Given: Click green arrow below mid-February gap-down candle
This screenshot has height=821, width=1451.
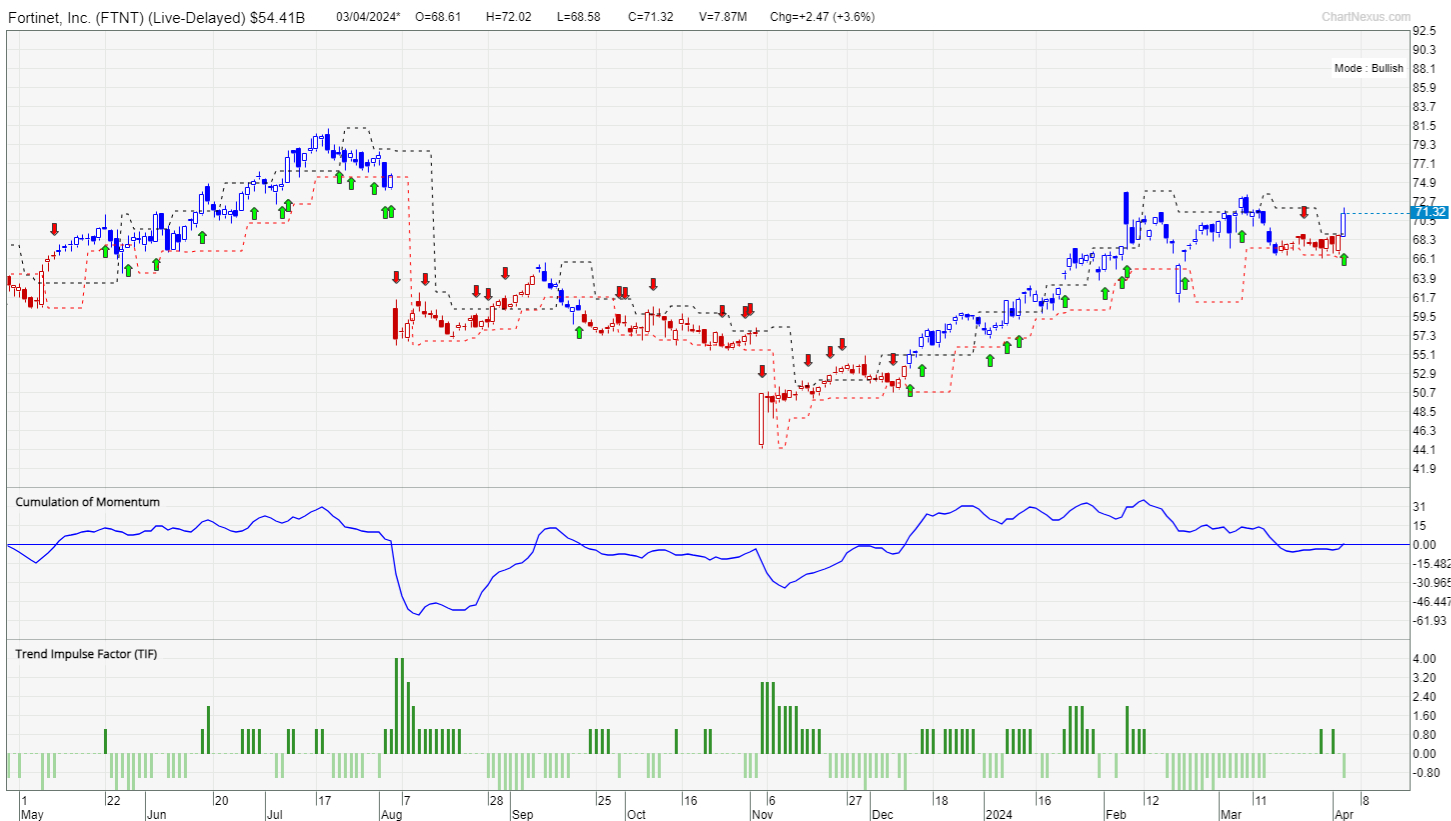Looking at the screenshot, I should tap(1184, 283).
